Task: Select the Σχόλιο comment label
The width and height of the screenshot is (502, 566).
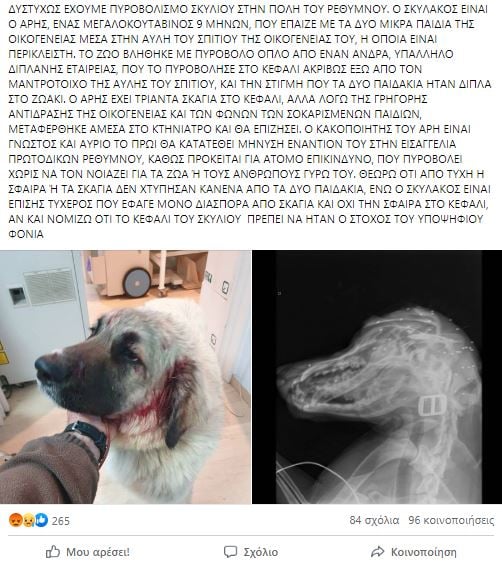Action: 261,552
